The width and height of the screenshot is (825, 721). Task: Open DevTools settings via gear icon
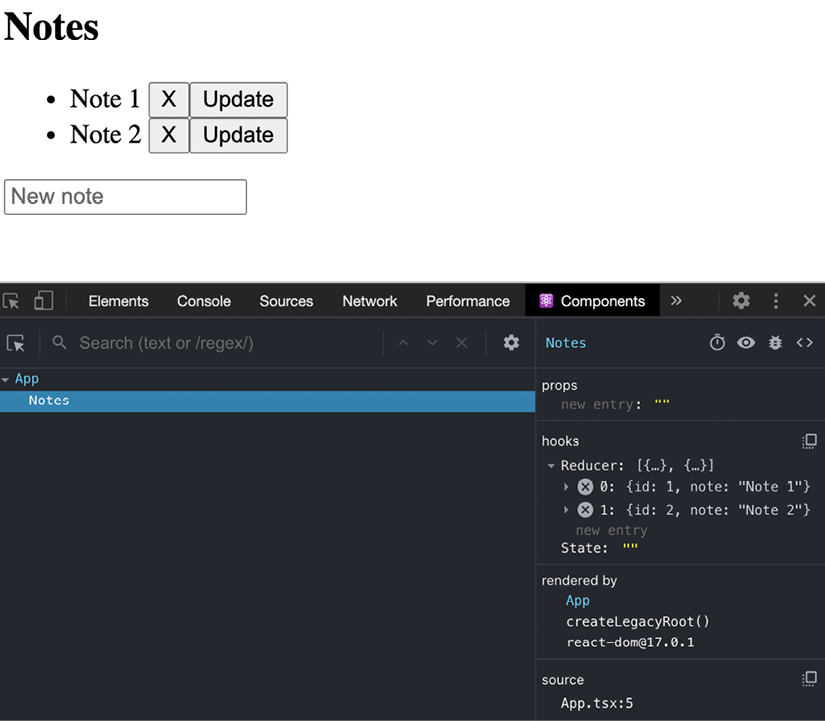pyautogui.click(x=740, y=300)
